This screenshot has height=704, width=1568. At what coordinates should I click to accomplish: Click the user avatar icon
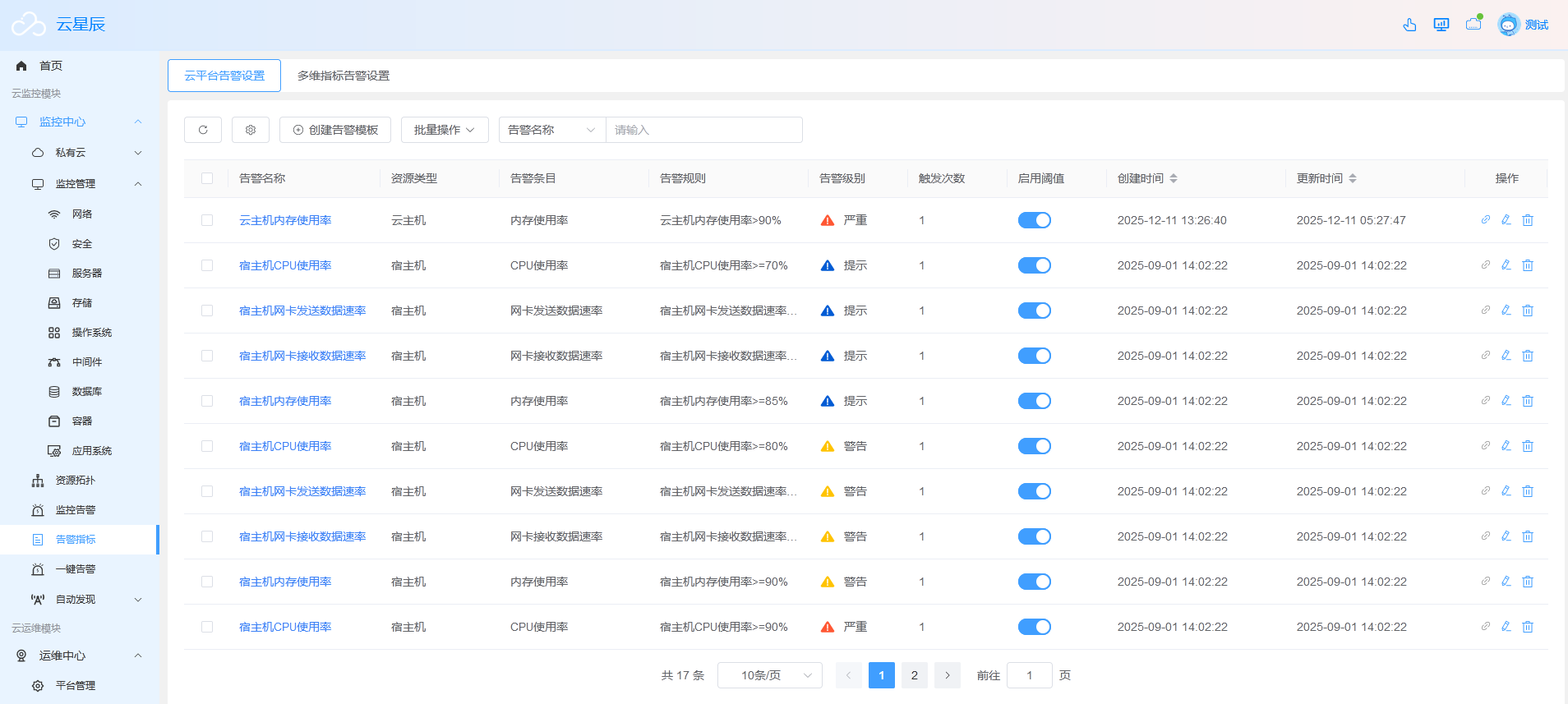1509,25
